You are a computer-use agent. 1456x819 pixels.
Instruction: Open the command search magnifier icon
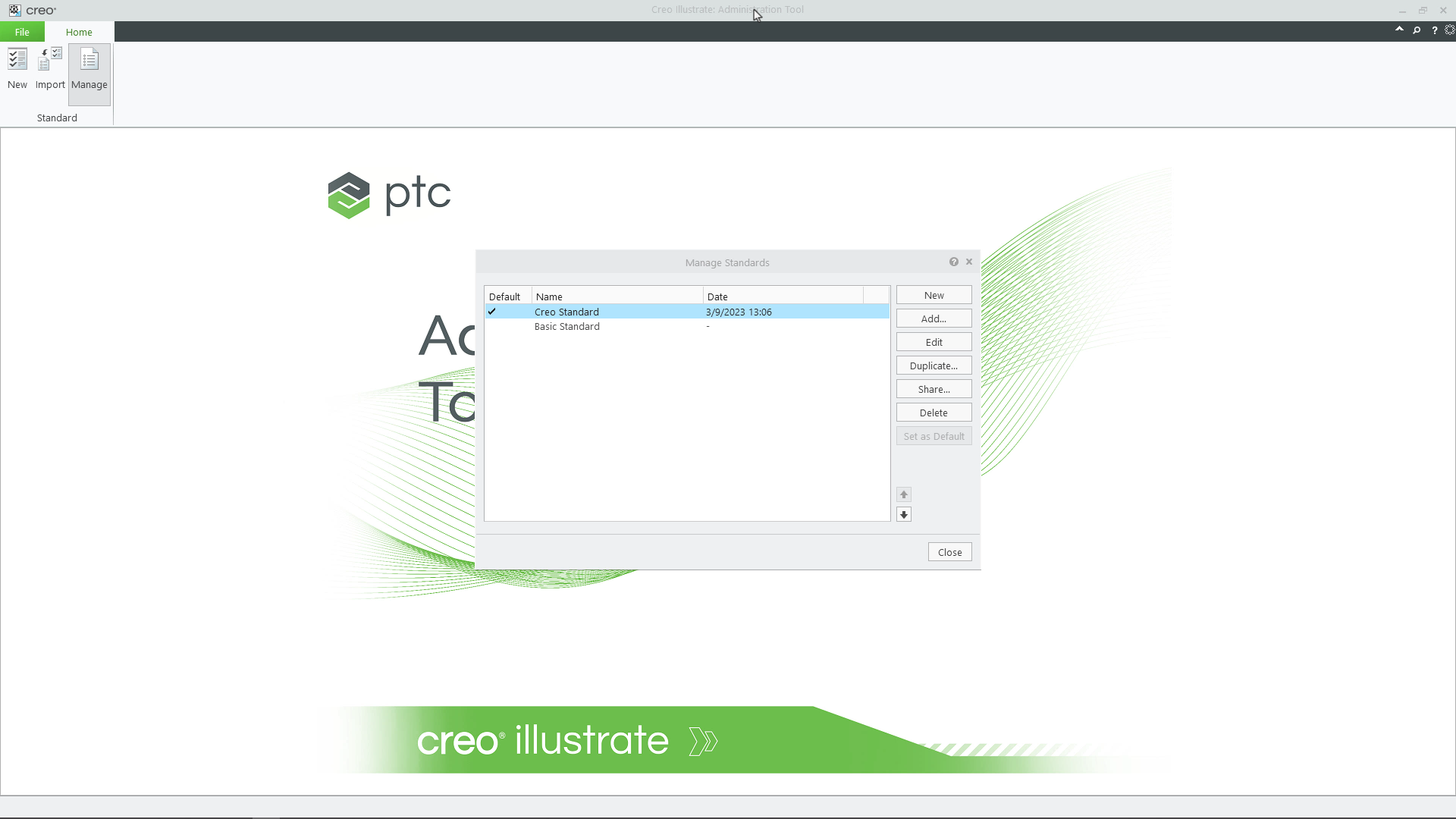1417,30
